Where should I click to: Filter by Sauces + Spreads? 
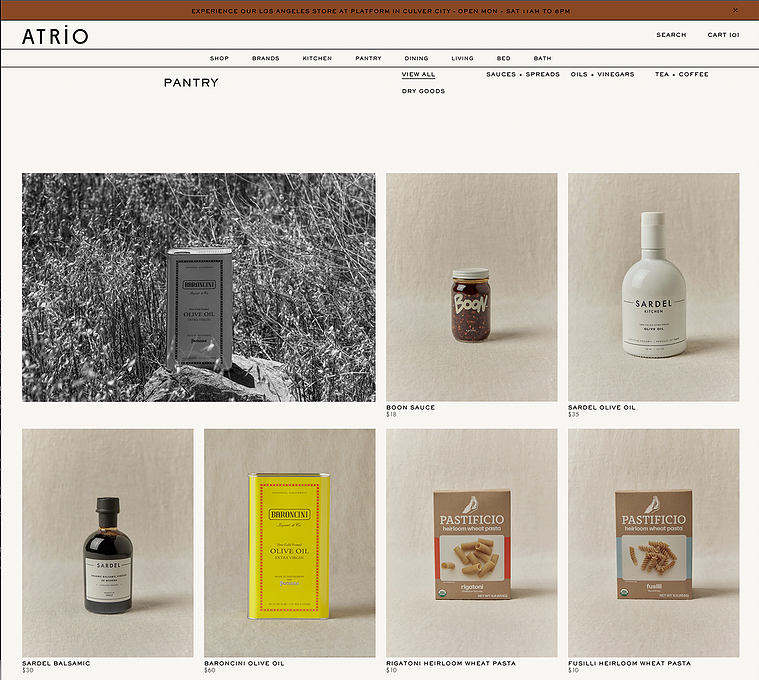523,75
